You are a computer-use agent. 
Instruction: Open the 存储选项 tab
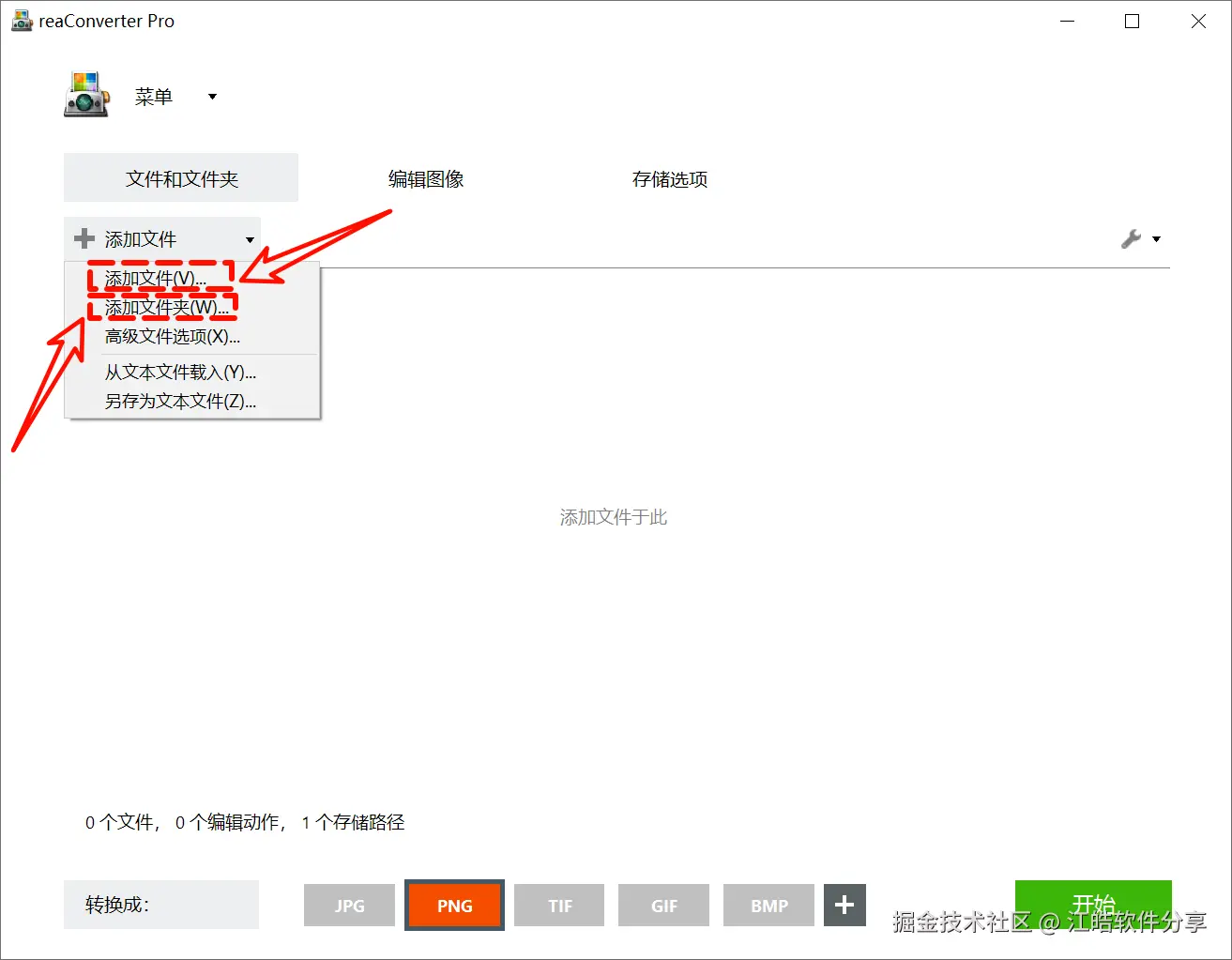(670, 179)
